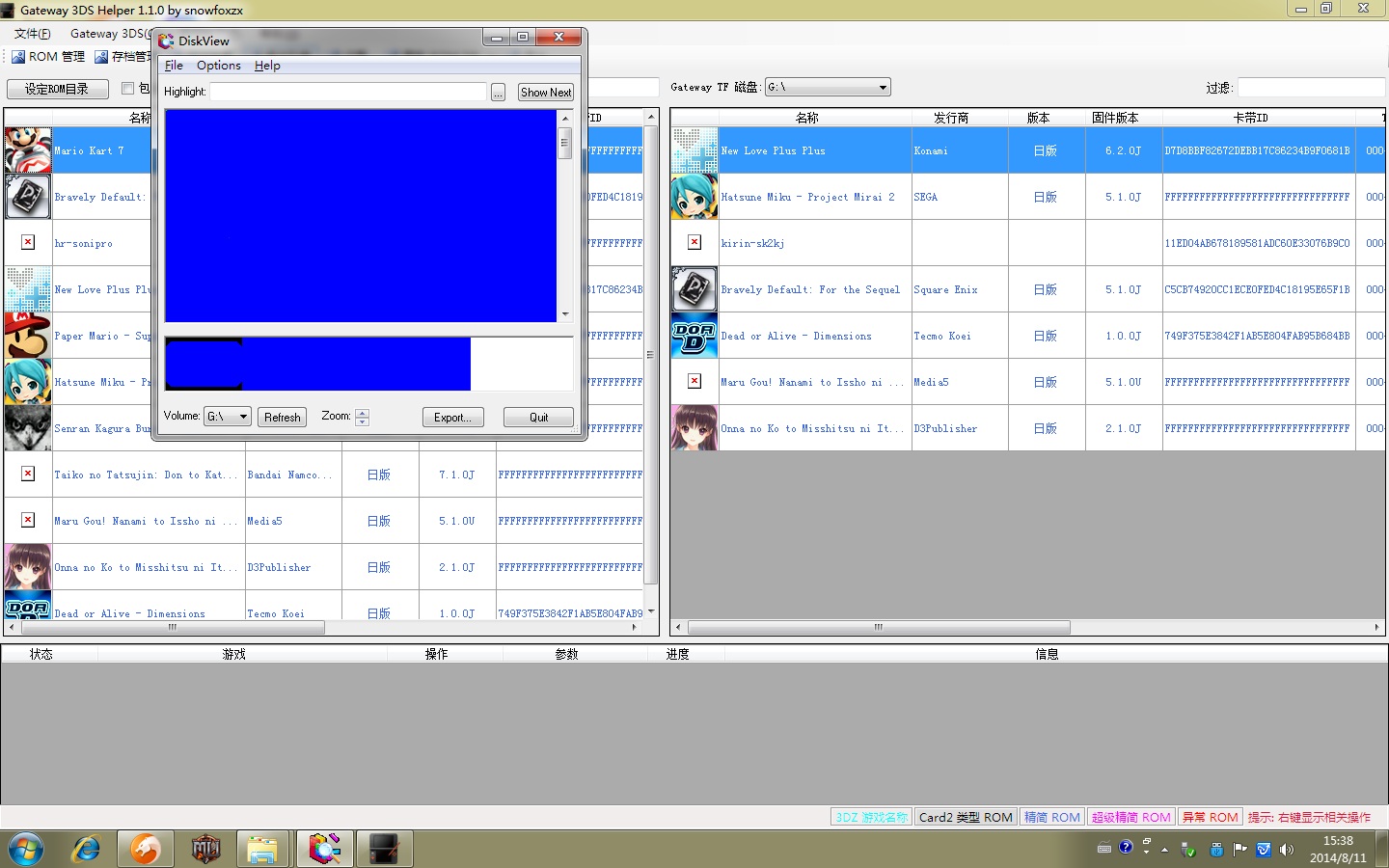1389x868 pixels.
Task: Click the browse ... button beside Highlight
Action: (498, 93)
